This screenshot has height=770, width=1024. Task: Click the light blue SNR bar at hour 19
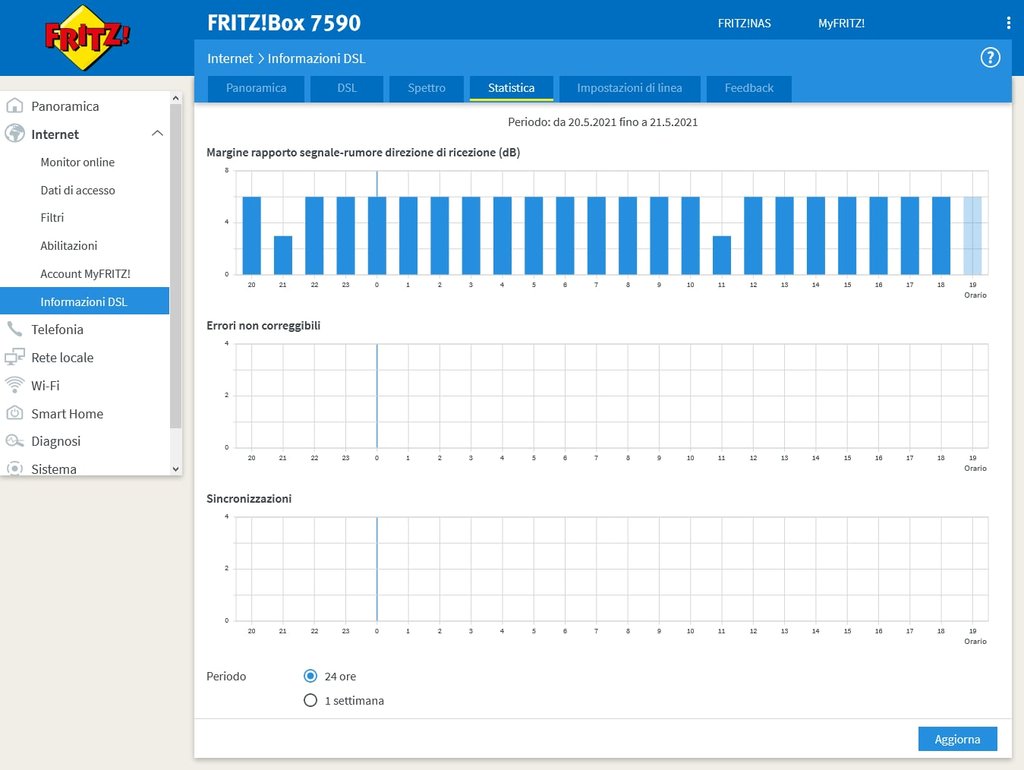[972, 236]
